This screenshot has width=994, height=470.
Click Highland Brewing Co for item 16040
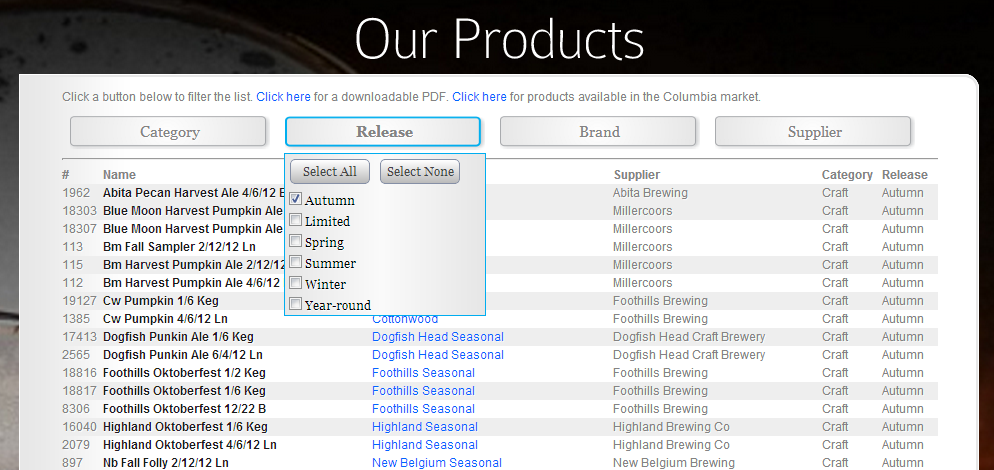(671, 427)
